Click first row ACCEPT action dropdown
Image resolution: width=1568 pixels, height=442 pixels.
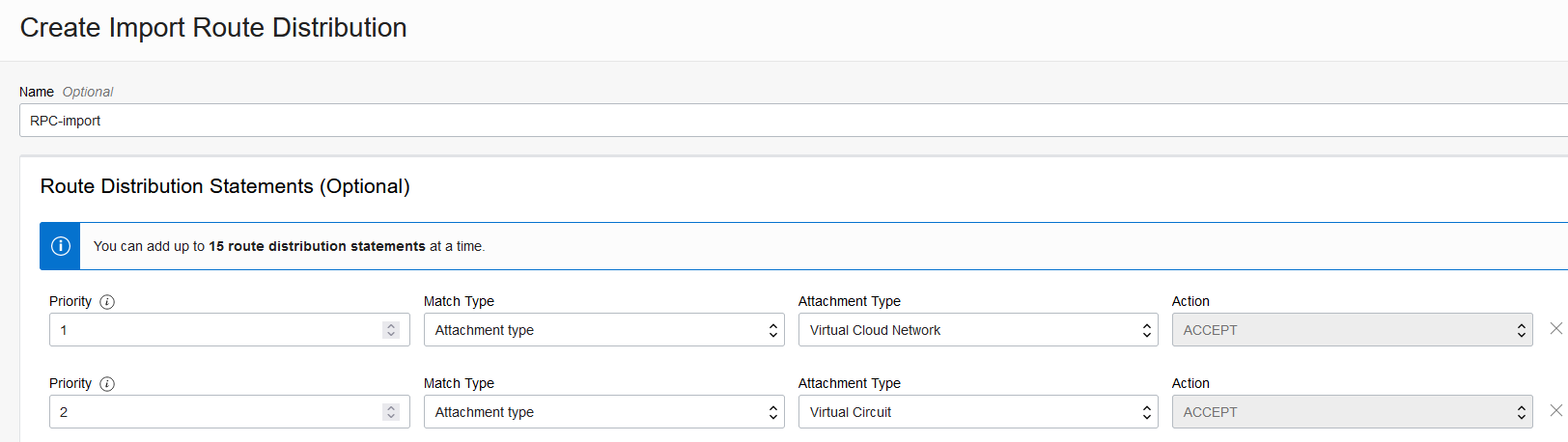(x=1351, y=330)
